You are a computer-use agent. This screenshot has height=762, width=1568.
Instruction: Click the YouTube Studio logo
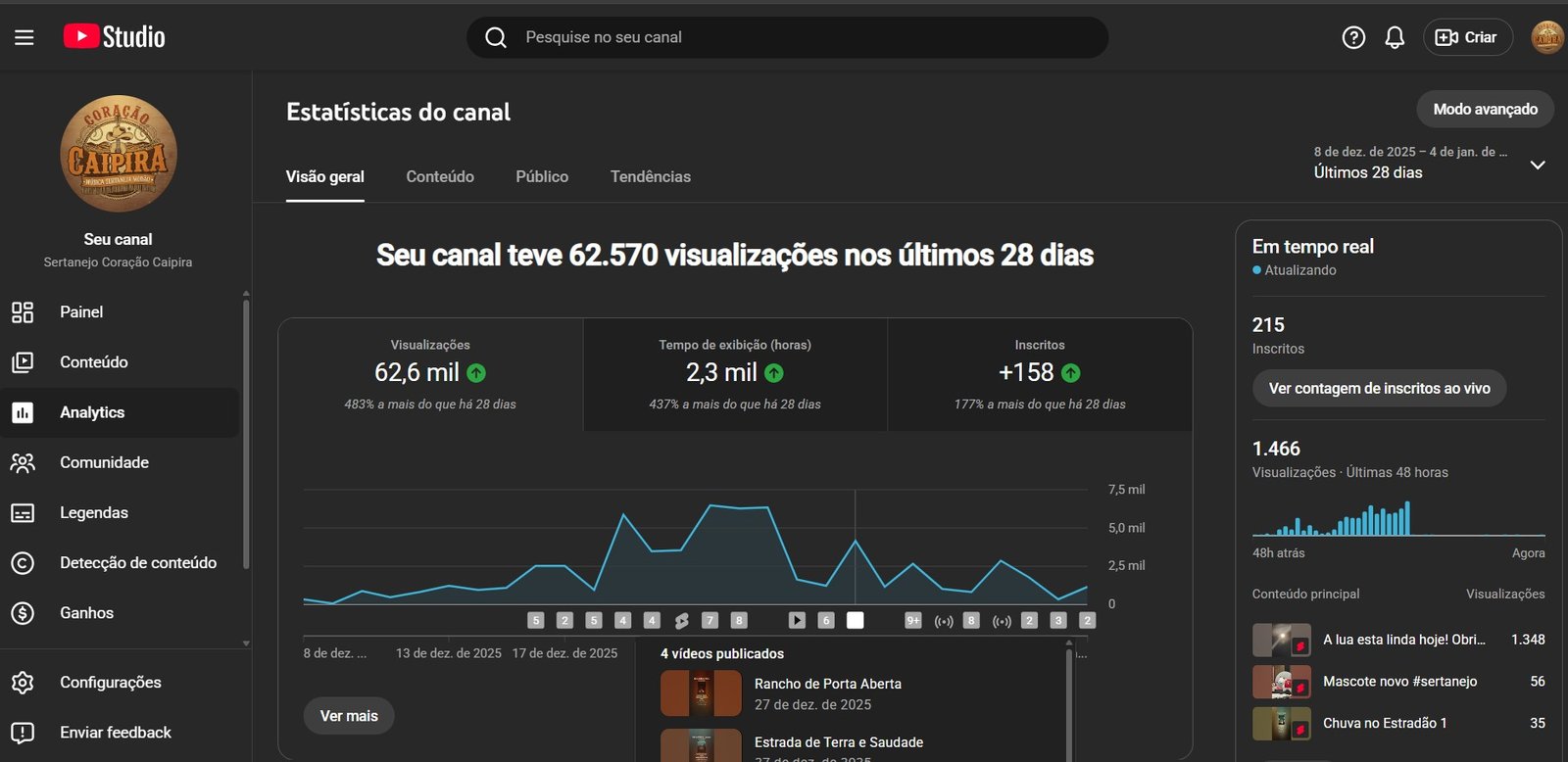point(115,37)
